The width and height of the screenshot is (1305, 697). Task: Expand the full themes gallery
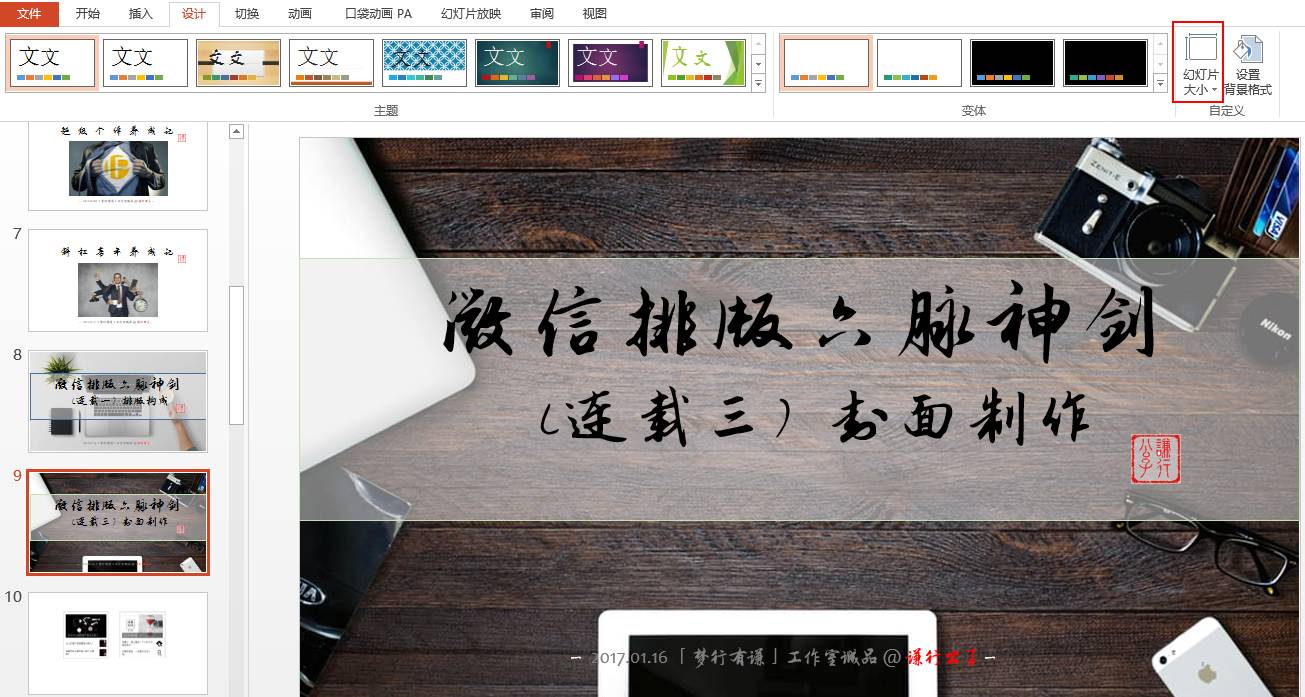pyautogui.click(x=758, y=84)
